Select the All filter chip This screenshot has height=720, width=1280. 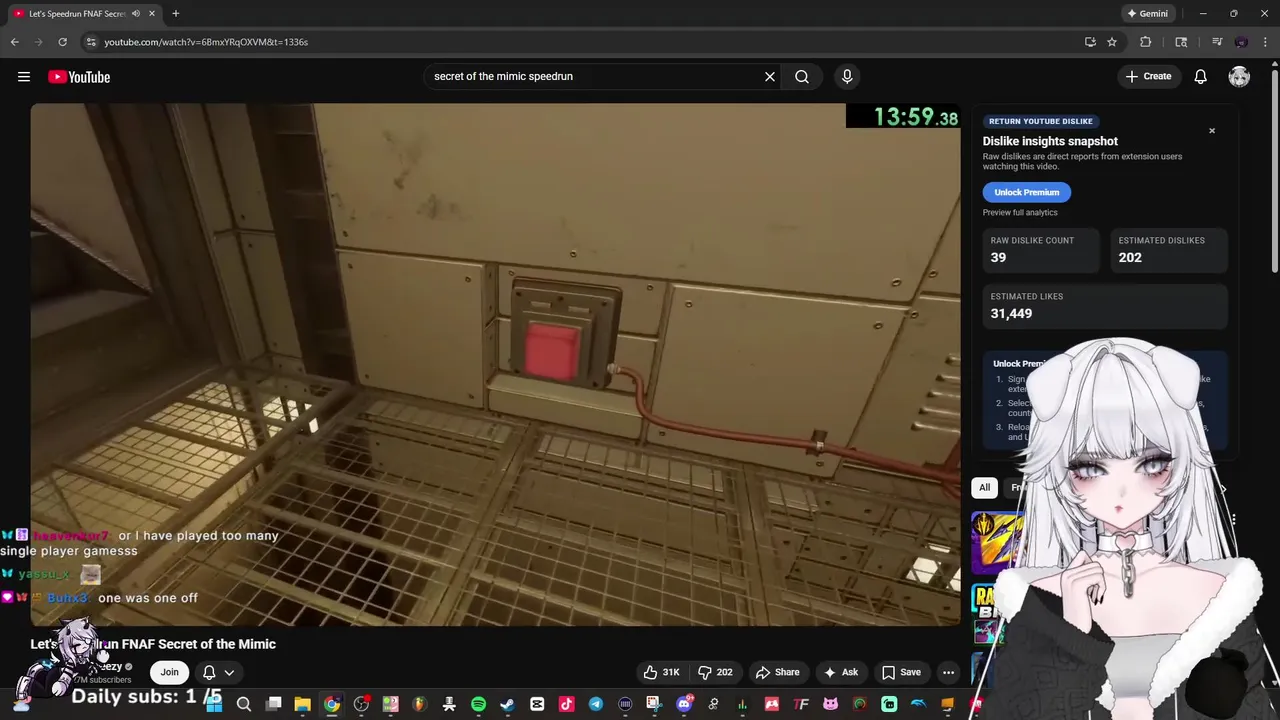coord(985,488)
